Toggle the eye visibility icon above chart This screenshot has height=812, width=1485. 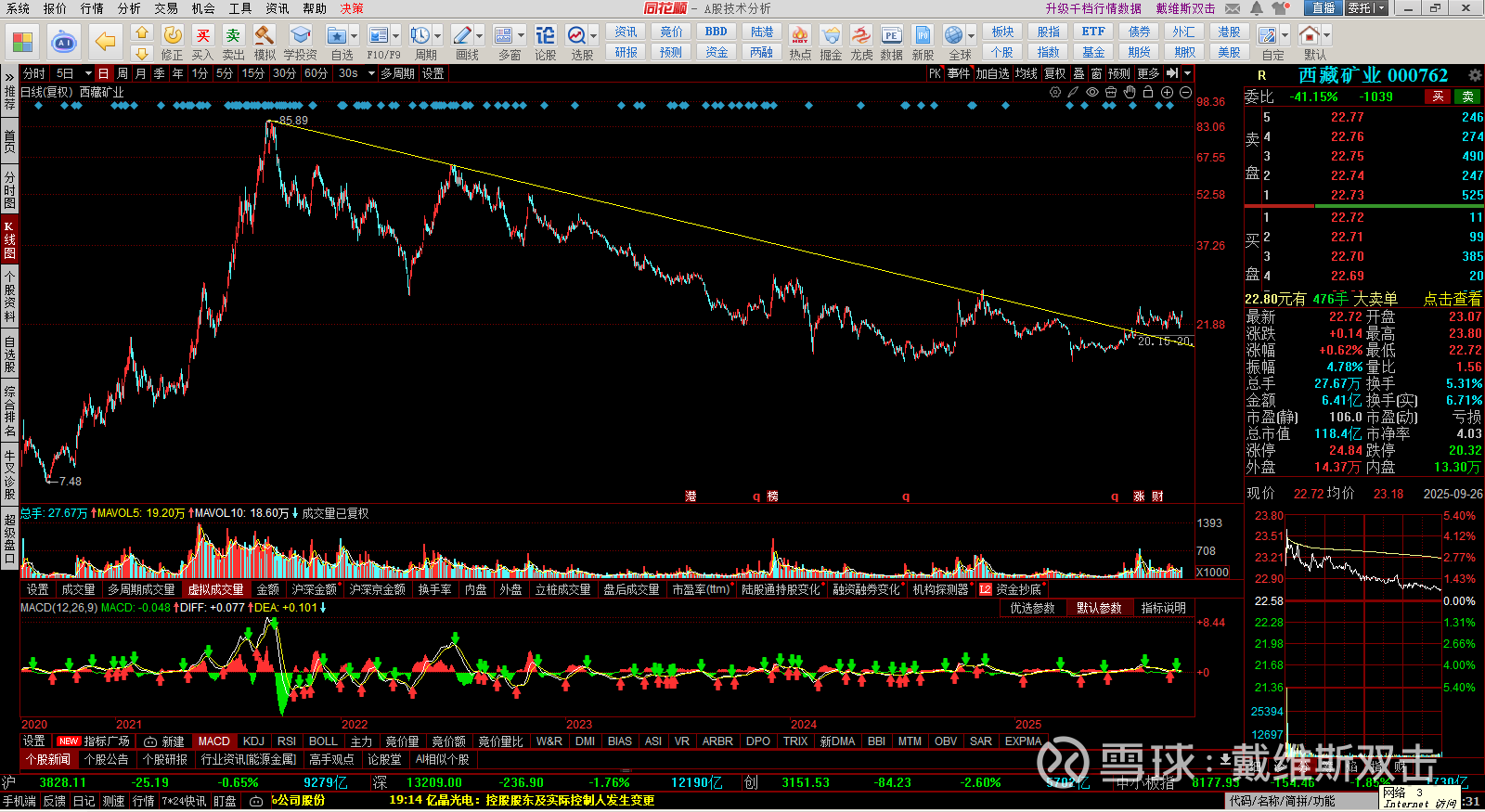(x=1092, y=92)
